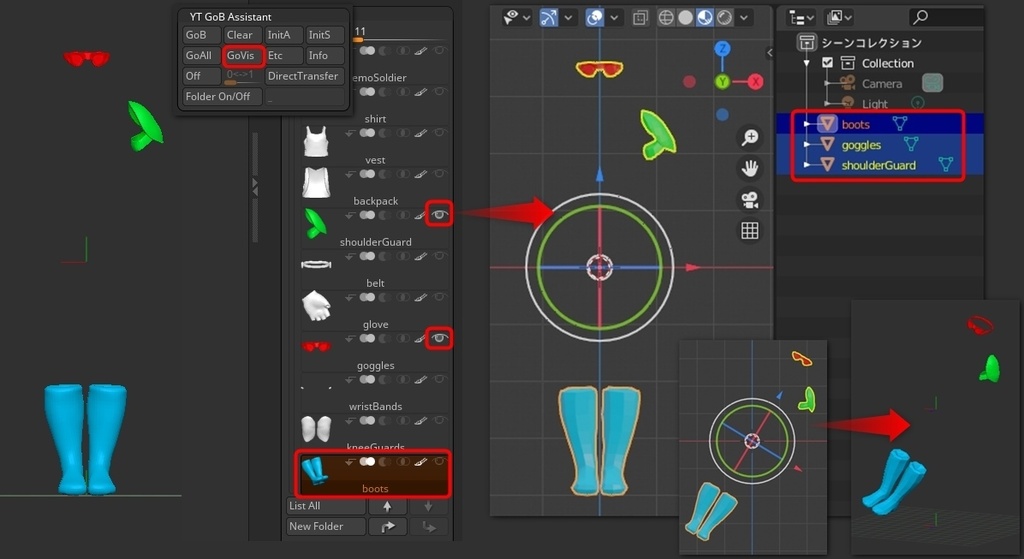
Task: Toggle shoulderGuard subtool eye visibility
Action: pyautogui.click(x=440, y=214)
